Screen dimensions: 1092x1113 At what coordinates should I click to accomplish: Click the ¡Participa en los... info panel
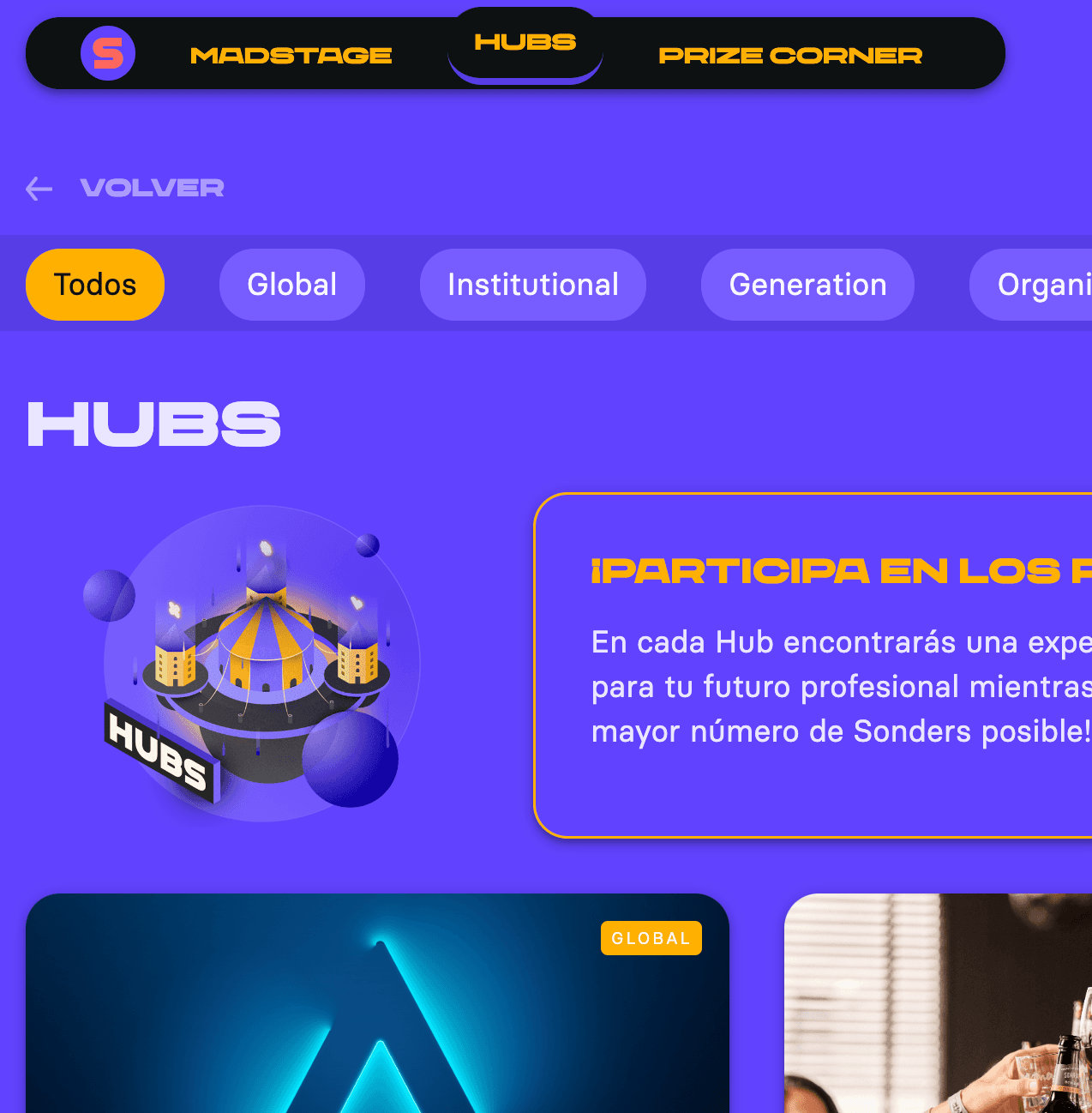click(x=813, y=665)
